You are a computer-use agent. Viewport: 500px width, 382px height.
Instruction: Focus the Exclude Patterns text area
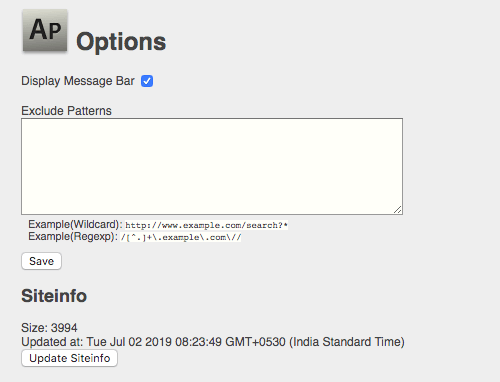212,166
